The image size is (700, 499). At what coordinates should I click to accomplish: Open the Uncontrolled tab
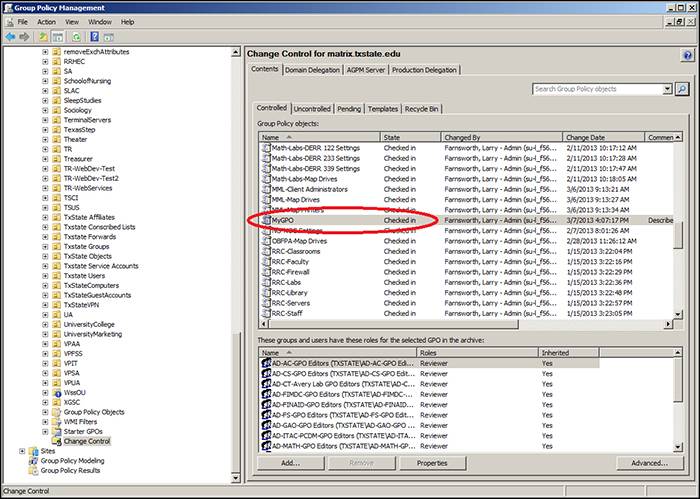click(x=312, y=109)
